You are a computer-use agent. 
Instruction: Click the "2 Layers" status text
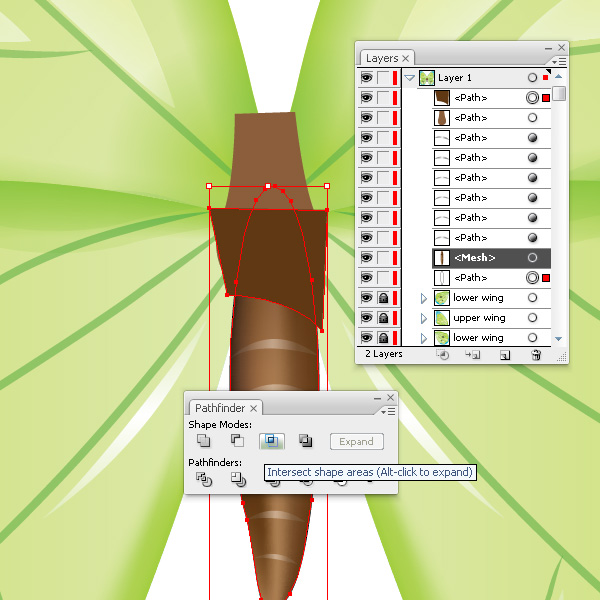[383, 354]
